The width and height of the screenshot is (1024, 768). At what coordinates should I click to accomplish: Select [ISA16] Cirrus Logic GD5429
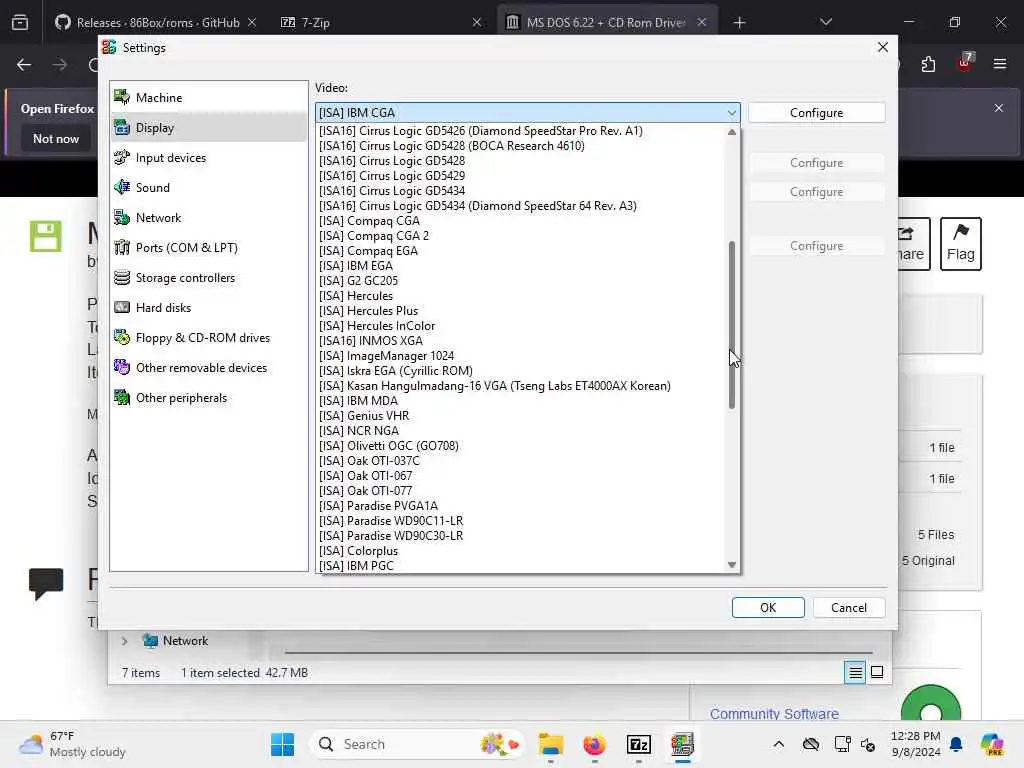(x=520, y=176)
